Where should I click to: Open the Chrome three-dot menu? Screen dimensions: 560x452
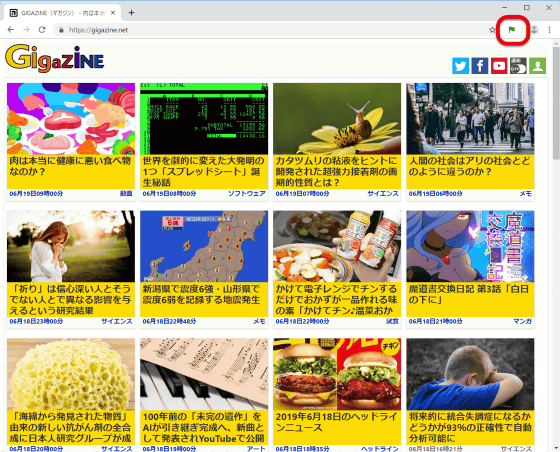pos(549,30)
